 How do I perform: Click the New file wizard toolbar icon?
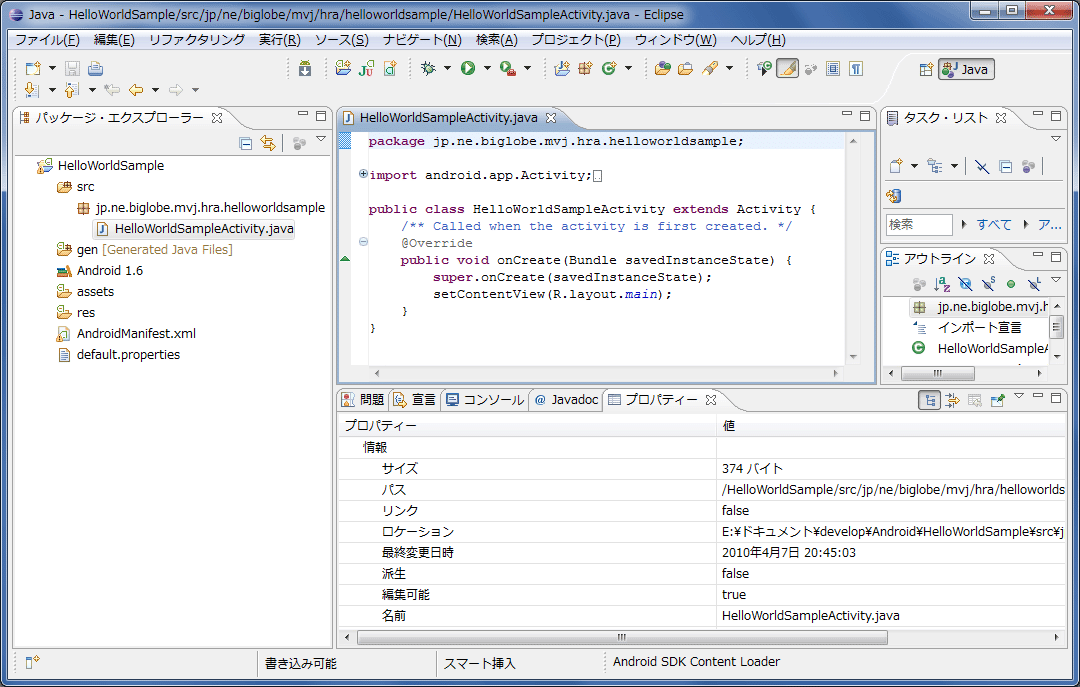coord(32,68)
